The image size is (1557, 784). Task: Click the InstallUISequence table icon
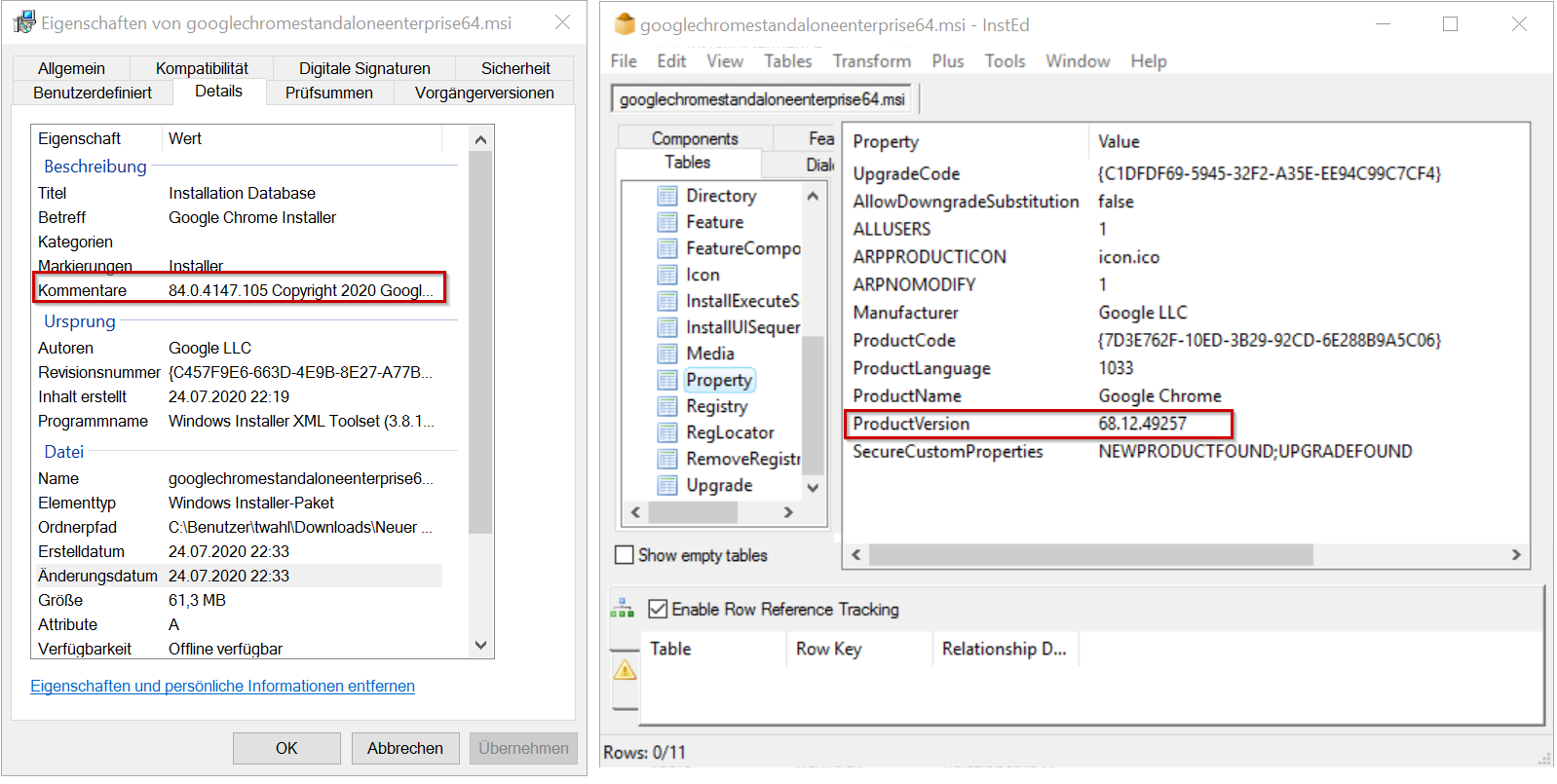667,327
